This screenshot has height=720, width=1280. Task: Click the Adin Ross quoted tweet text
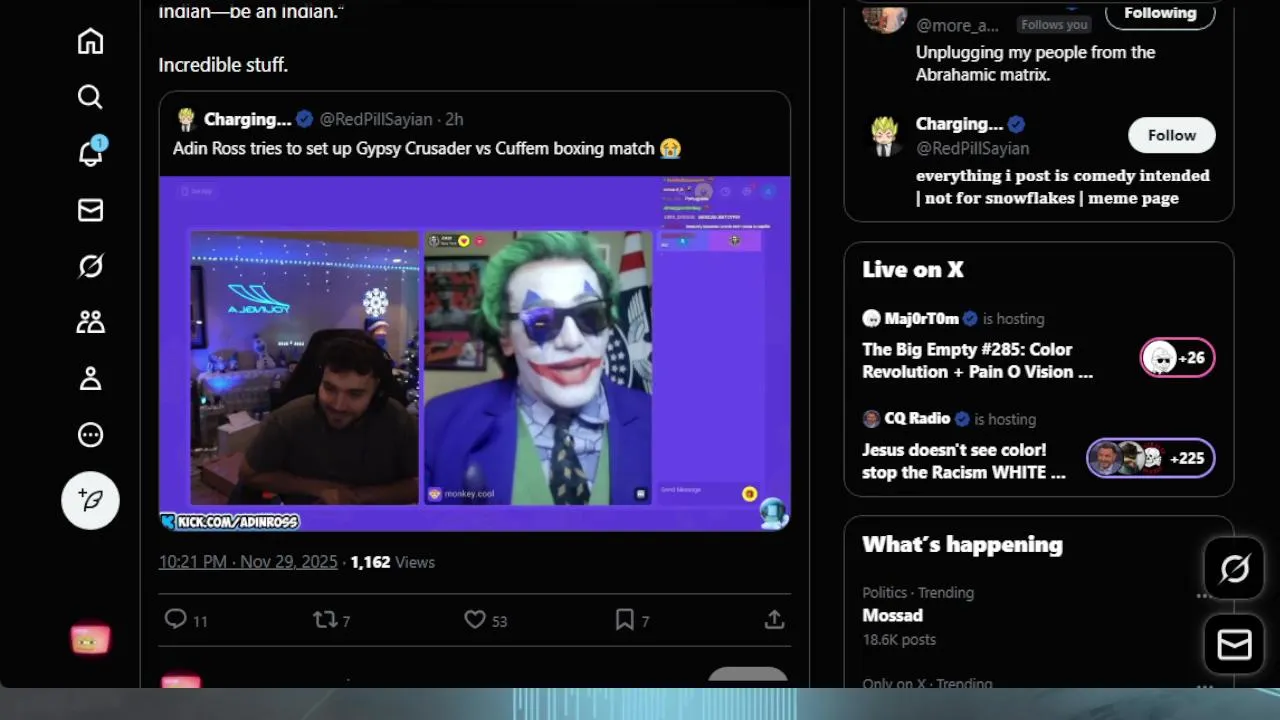tap(427, 148)
